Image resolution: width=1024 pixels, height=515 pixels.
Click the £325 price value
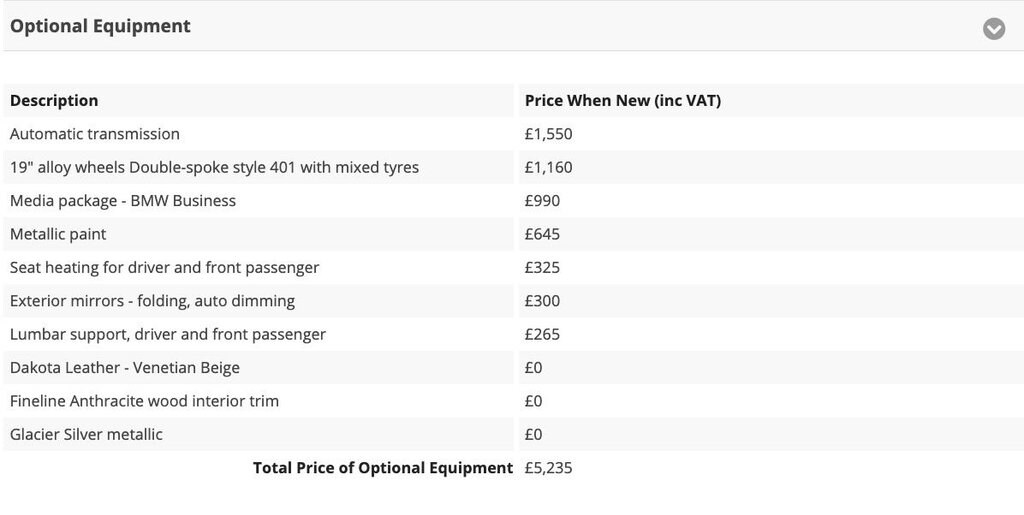click(x=542, y=267)
